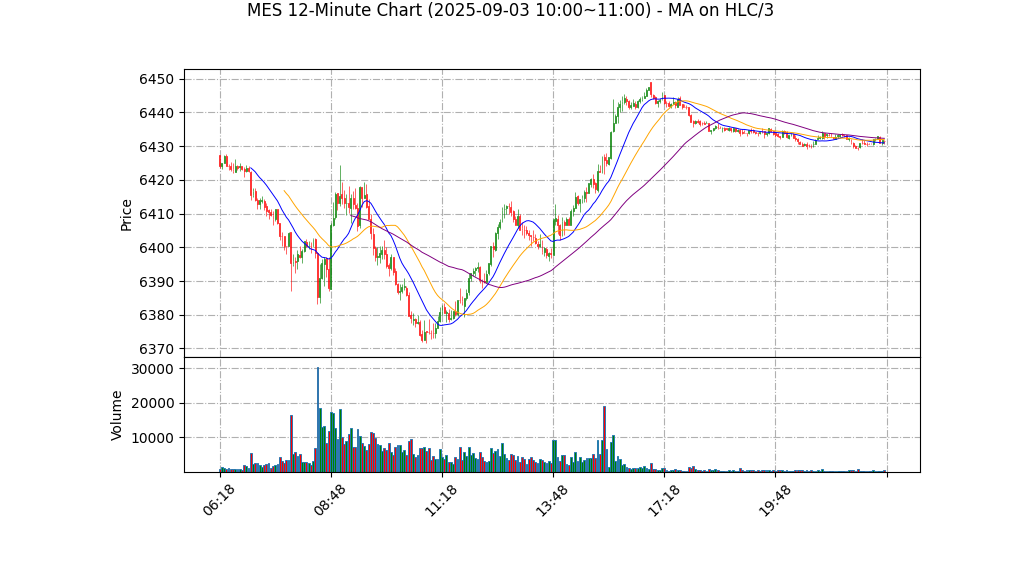
Task: Click the chart title text
Action: (x=510, y=10)
